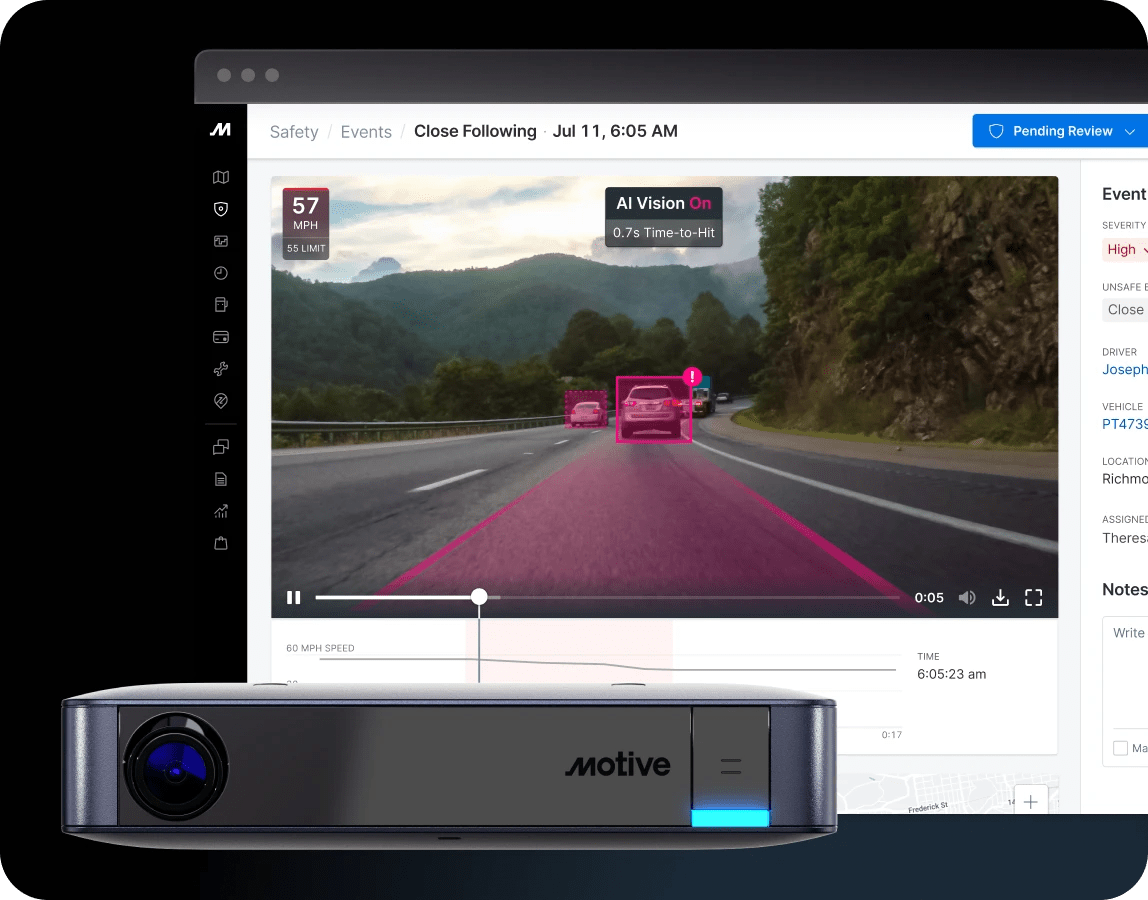
Task: Open the document reports icon in sidebar
Action: [x=221, y=479]
